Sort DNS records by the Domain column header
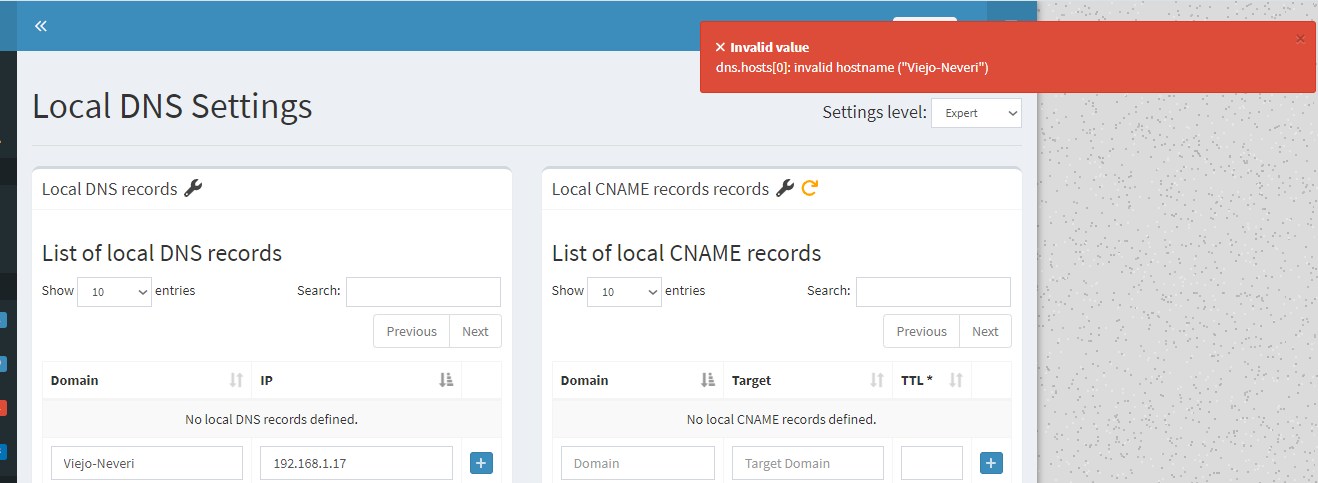 point(147,380)
